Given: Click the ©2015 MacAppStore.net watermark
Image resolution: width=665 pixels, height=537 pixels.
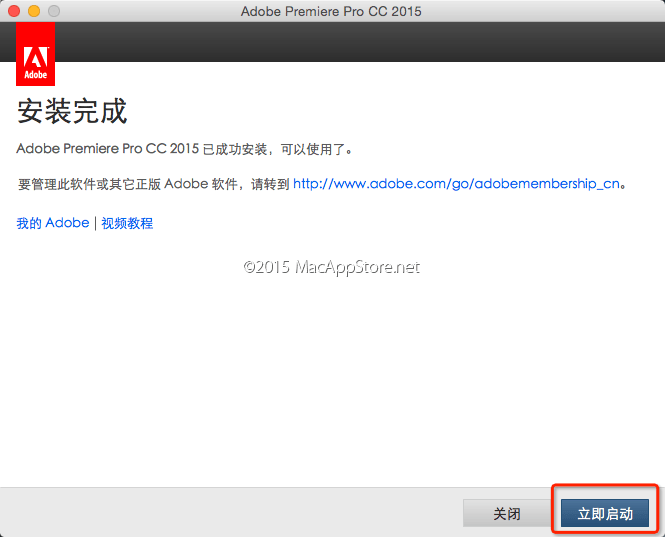Looking at the screenshot, I should (x=331, y=267).
